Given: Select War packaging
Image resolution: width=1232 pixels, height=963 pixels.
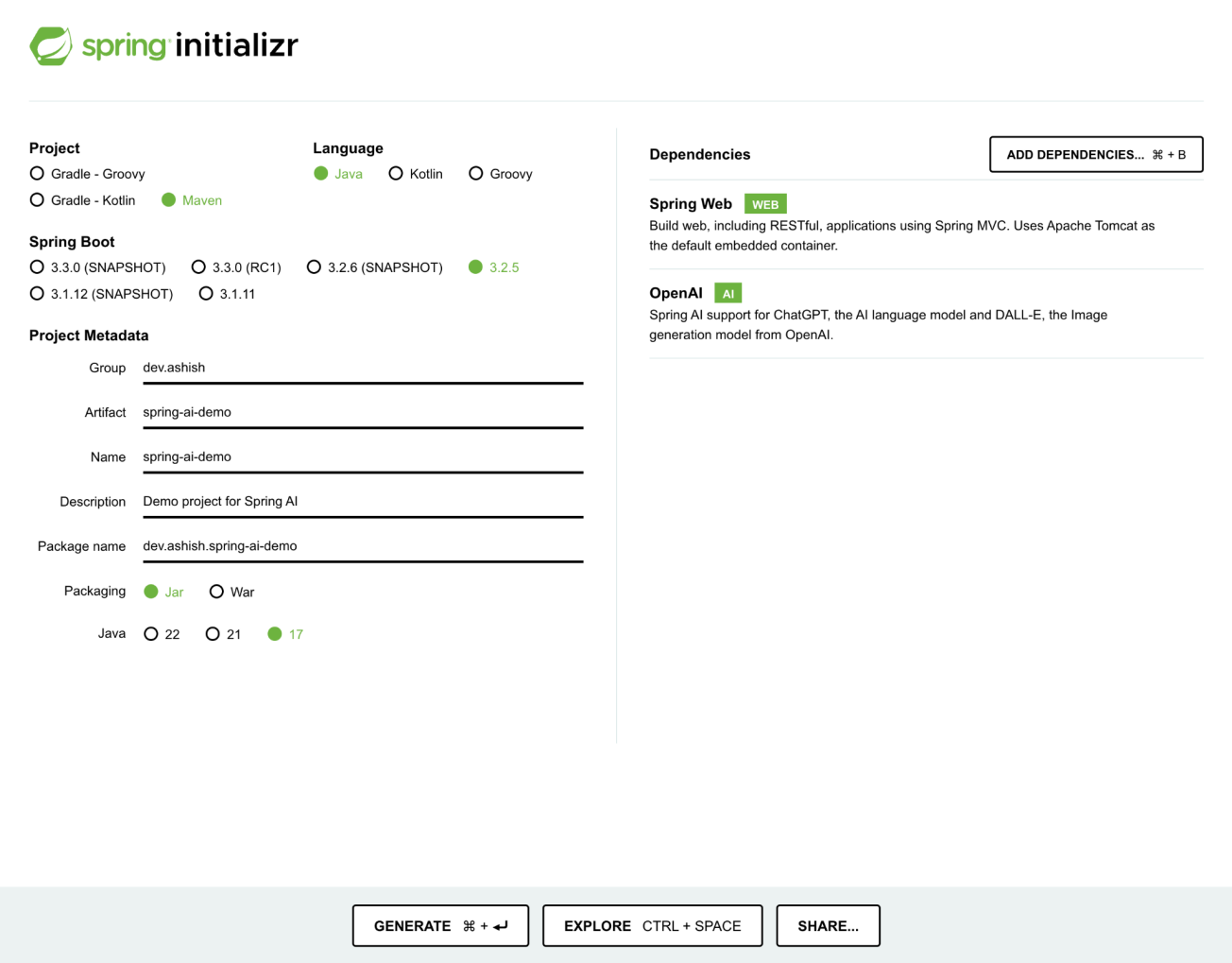Looking at the screenshot, I should 231,592.
